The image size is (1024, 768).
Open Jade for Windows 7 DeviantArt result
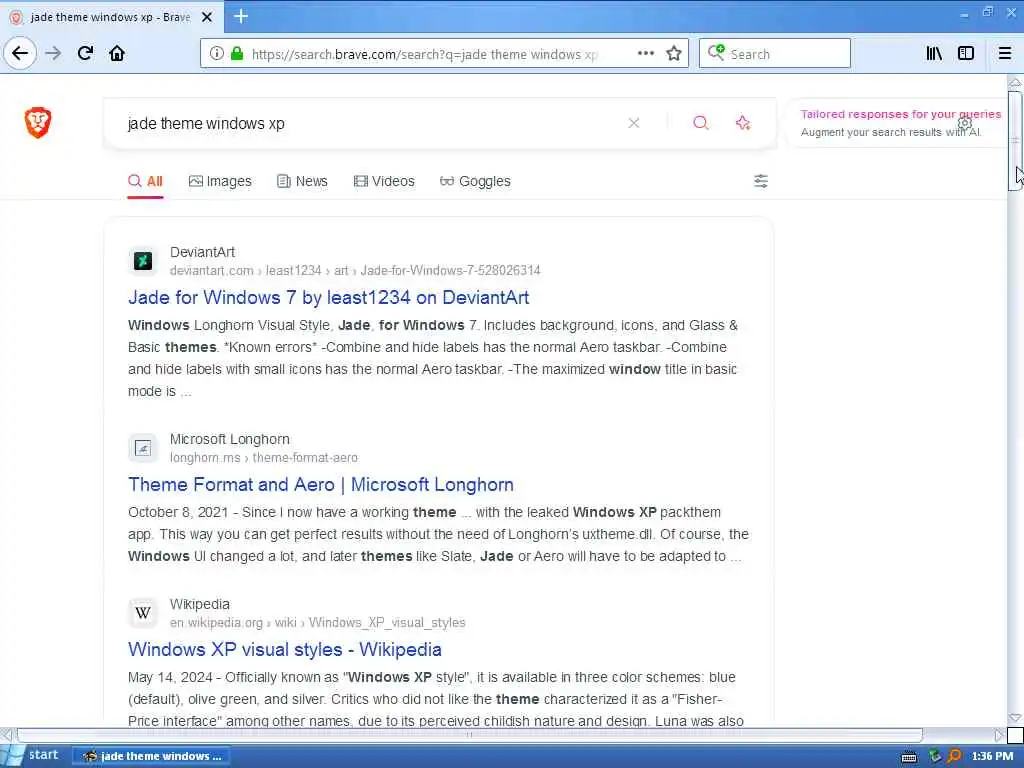coord(328,298)
